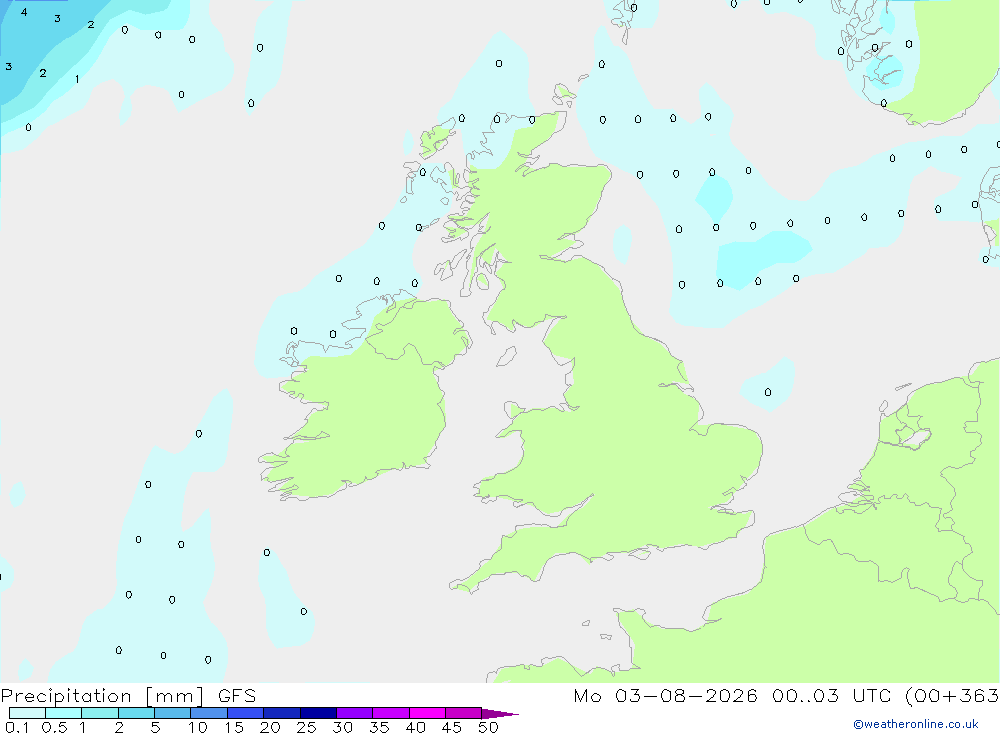Pick the 10–15 mm legend color box
Image resolution: width=1000 pixels, height=733 pixels.
point(209,713)
